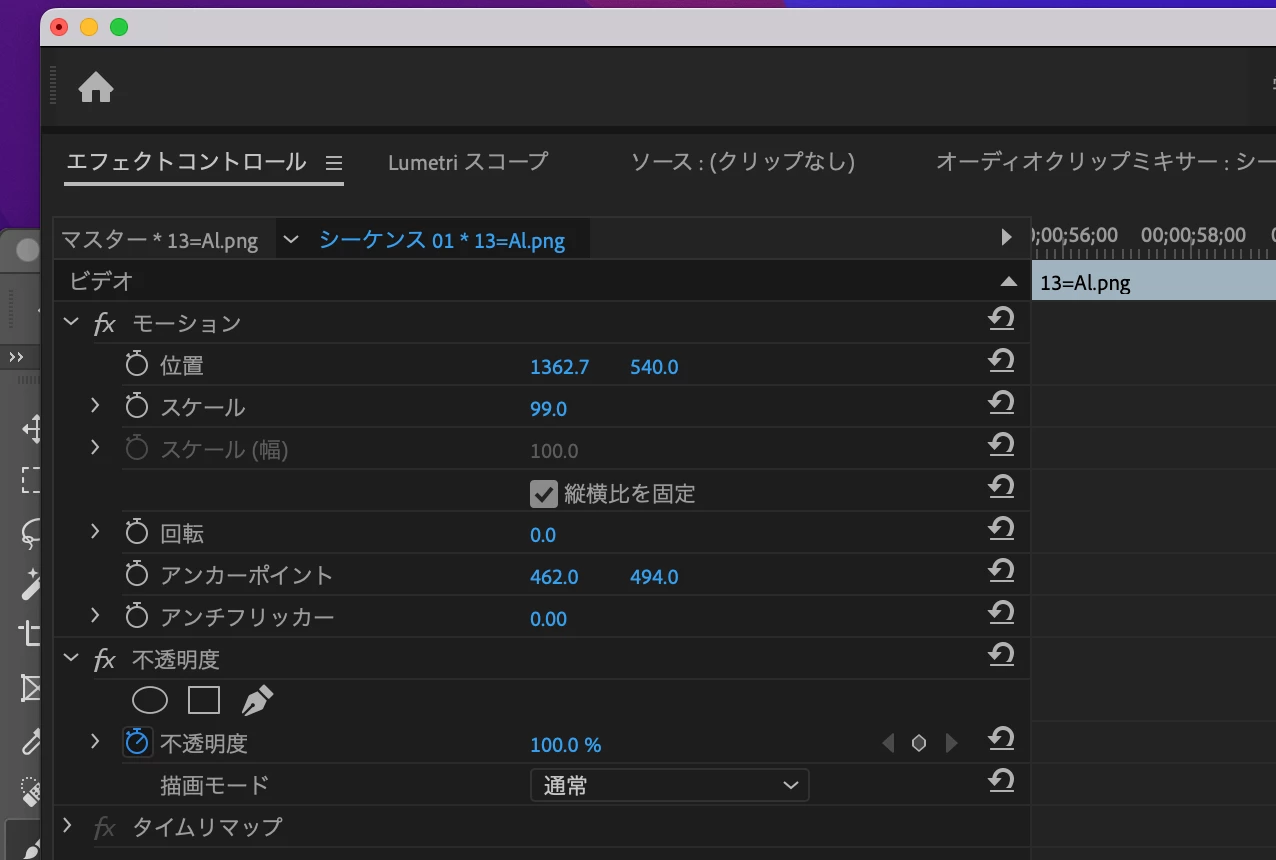Expand the スケール parameter
The image size is (1276, 860).
pyautogui.click(x=95, y=405)
